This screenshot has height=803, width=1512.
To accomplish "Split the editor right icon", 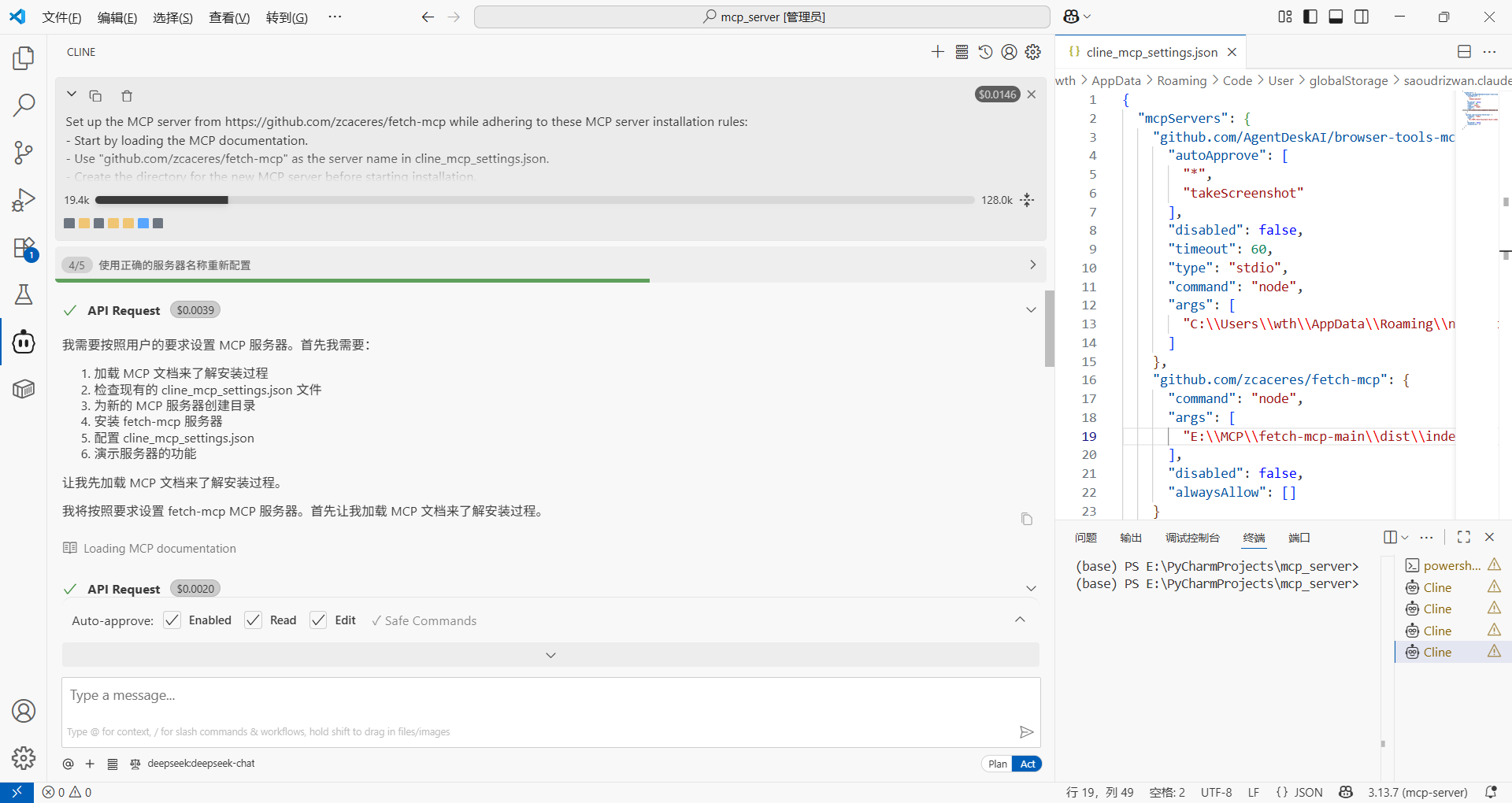I will click(x=1464, y=52).
